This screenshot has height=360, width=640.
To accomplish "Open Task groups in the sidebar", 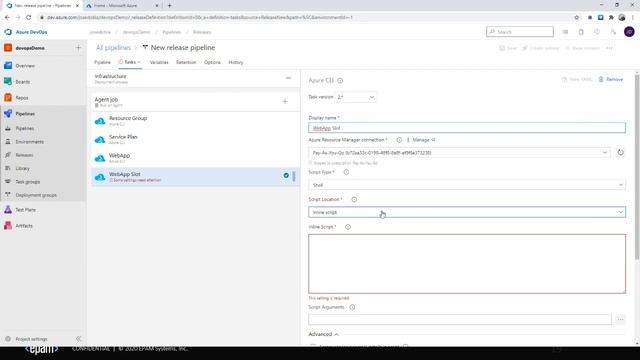I will [27, 182].
